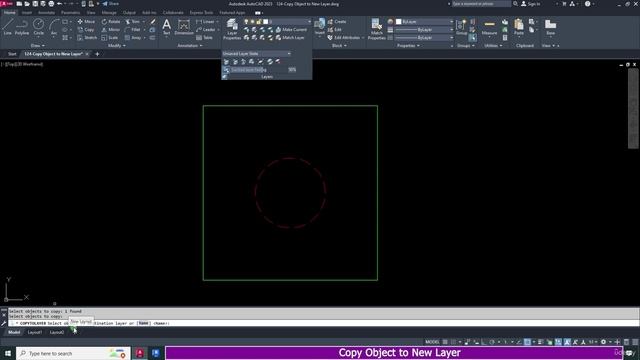The image size is (640, 360).
Task: Activate the Scale command
Action: click(x=110, y=38)
